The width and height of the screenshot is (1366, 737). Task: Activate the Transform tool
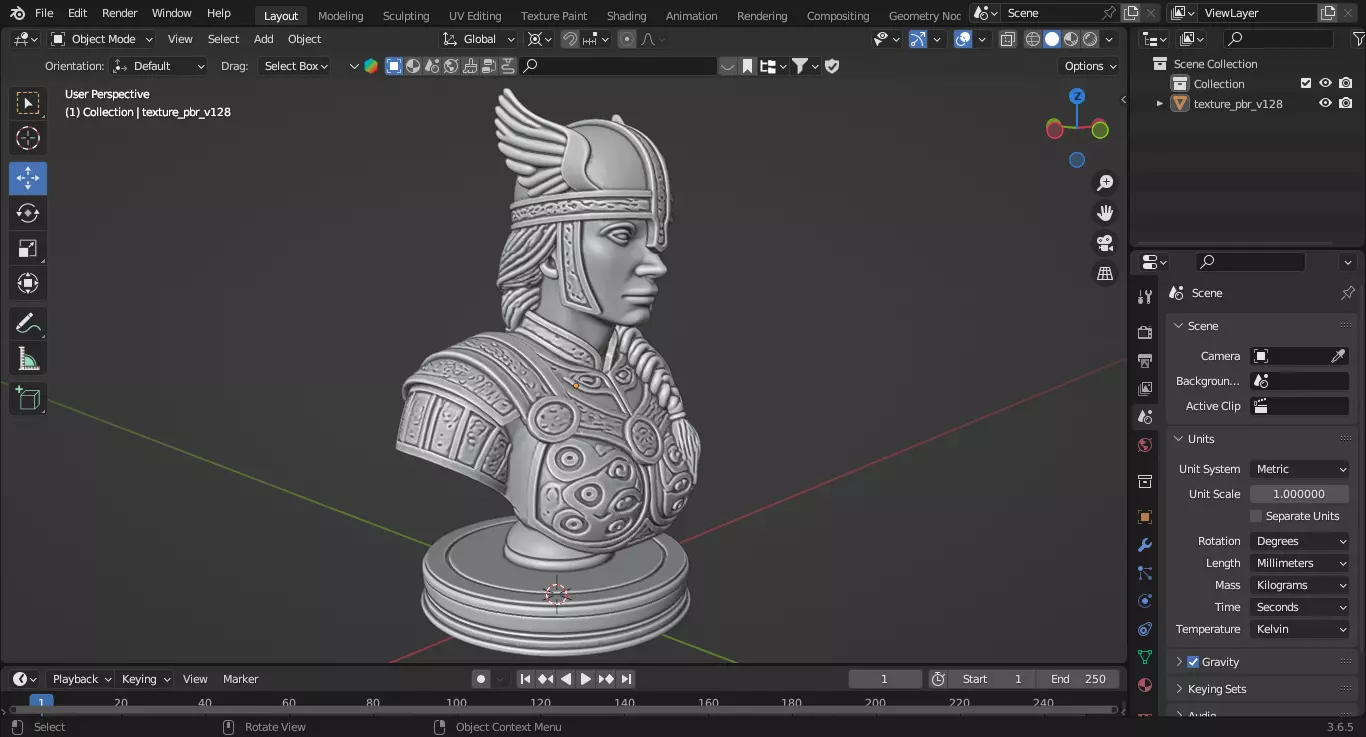[x=28, y=283]
